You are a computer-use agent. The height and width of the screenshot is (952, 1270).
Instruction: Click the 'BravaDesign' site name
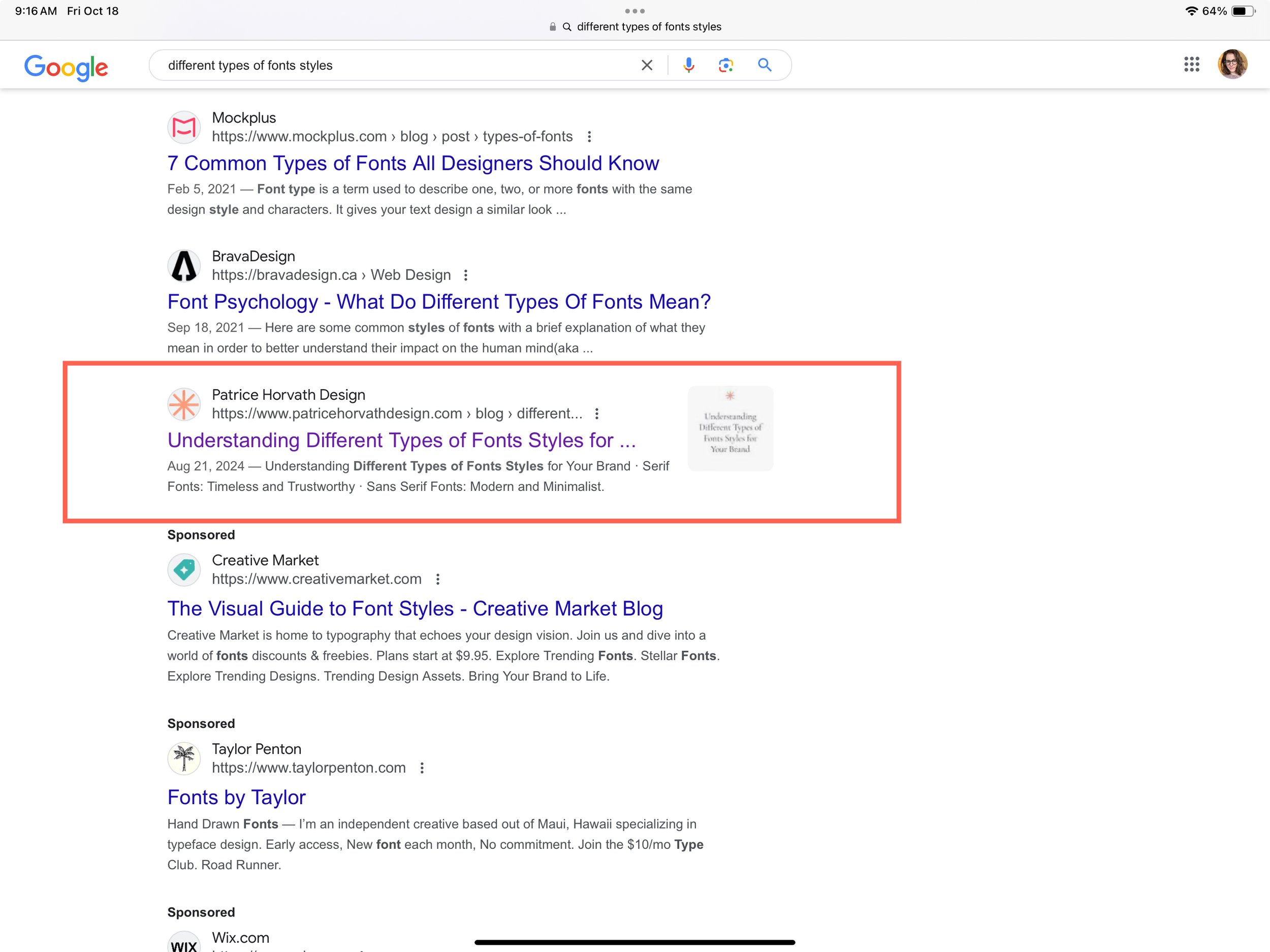click(253, 256)
